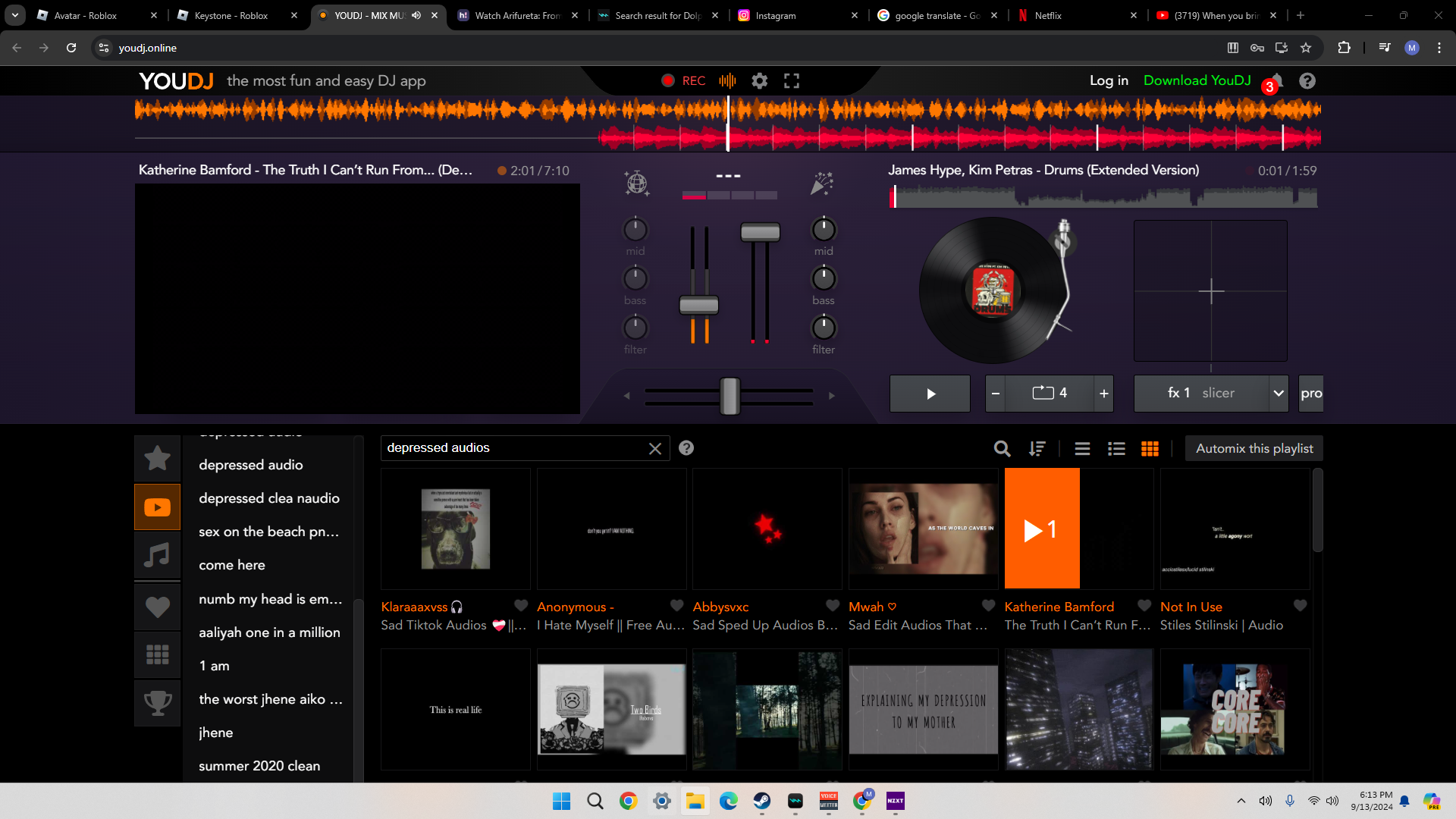This screenshot has width=1456, height=819.
Task: Open the fx 1 slicer dropdown
Action: (x=1279, y=394)
